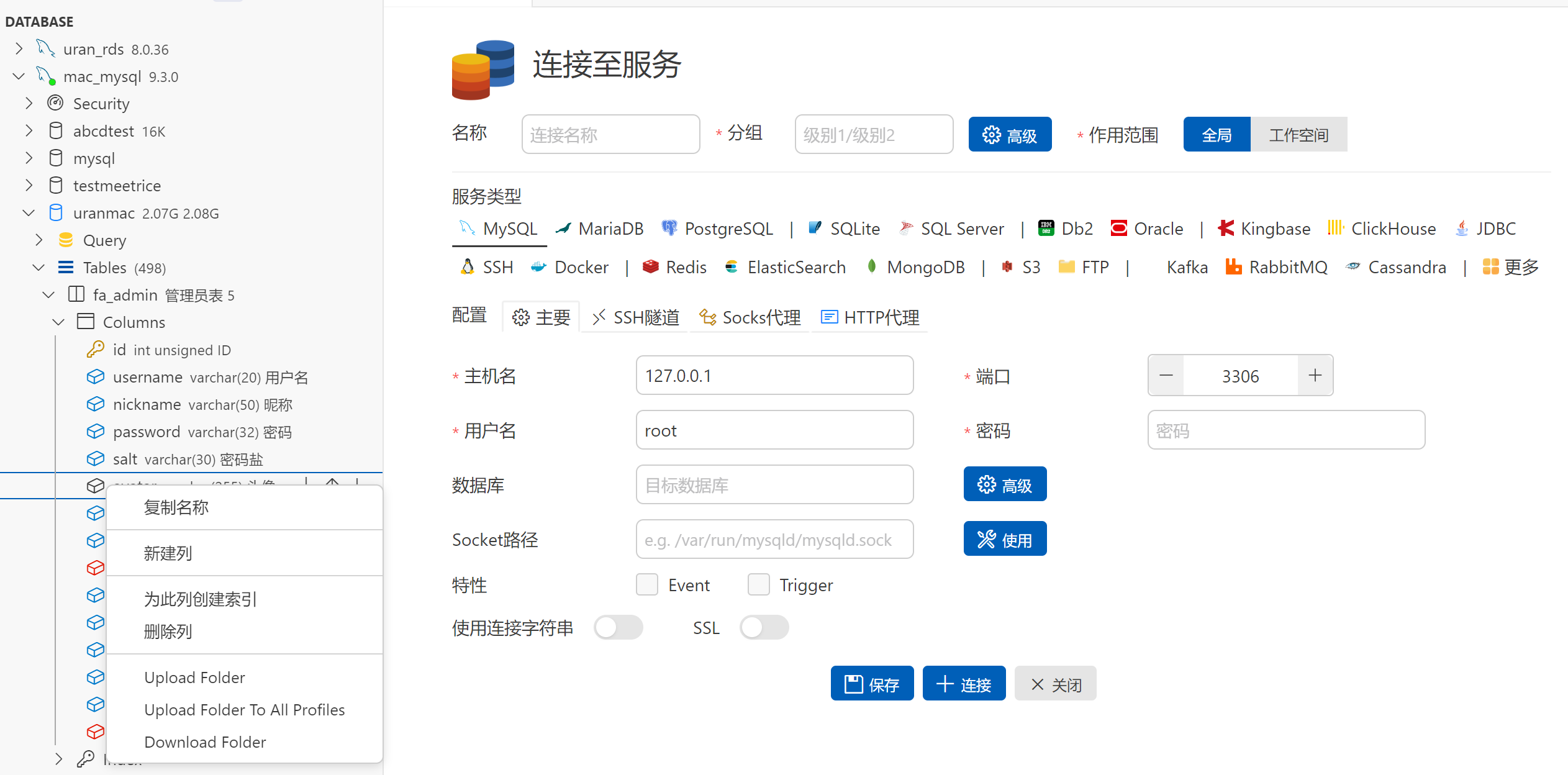Collapse the Tables (498) node
The width and height of the screenshot is (1568, 775).
coord(39,268)
